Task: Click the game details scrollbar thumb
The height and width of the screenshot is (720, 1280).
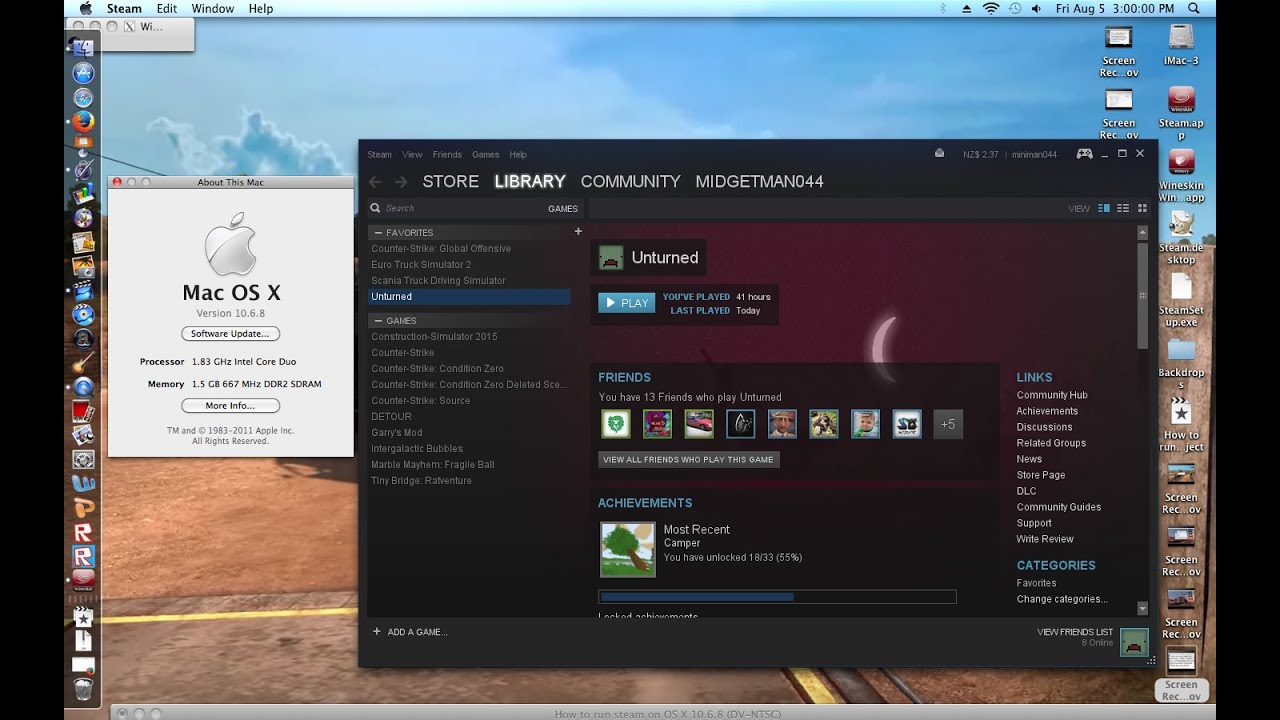Action: click(1143, 296)
